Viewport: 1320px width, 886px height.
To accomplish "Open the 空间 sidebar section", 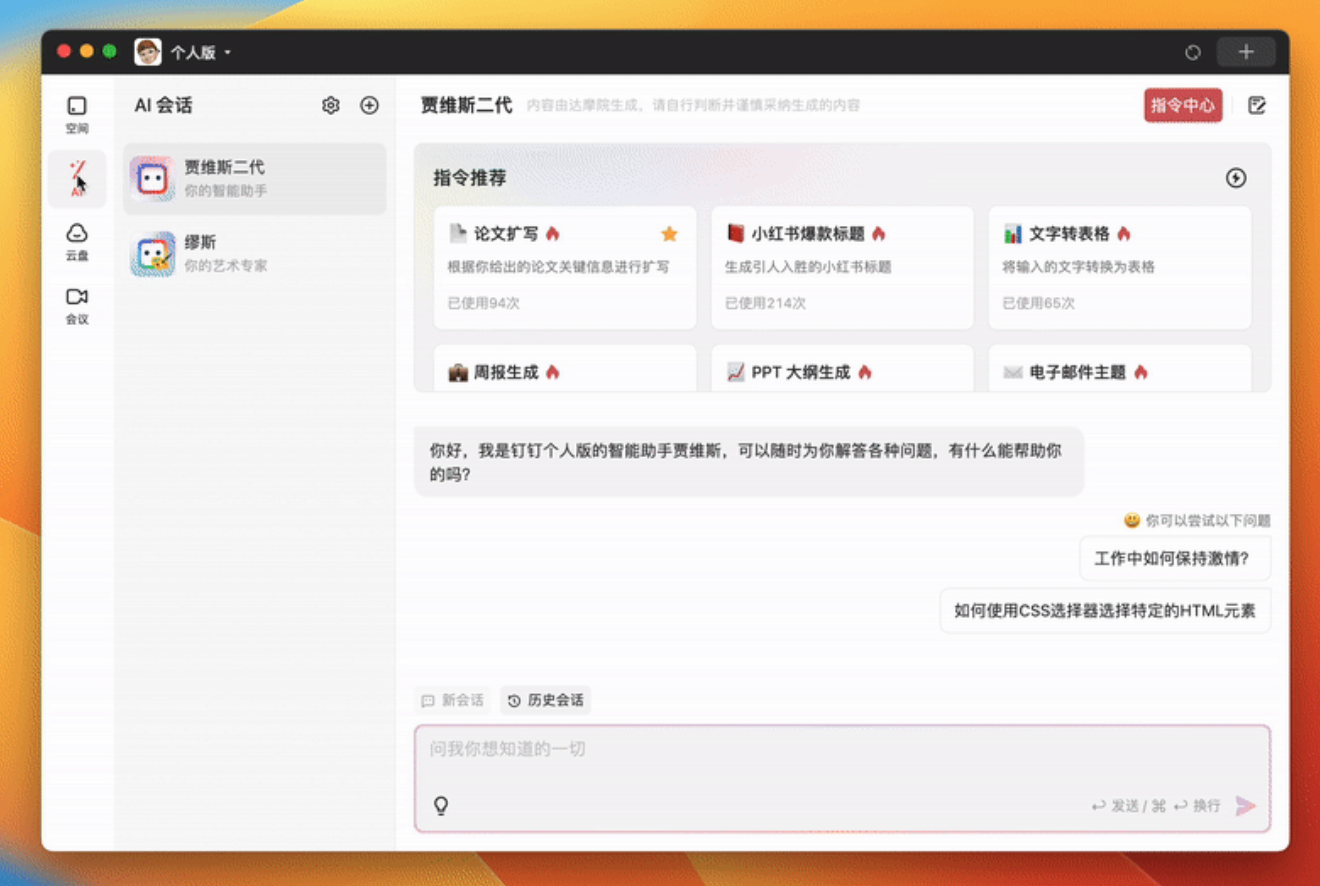I will [77, 114].
